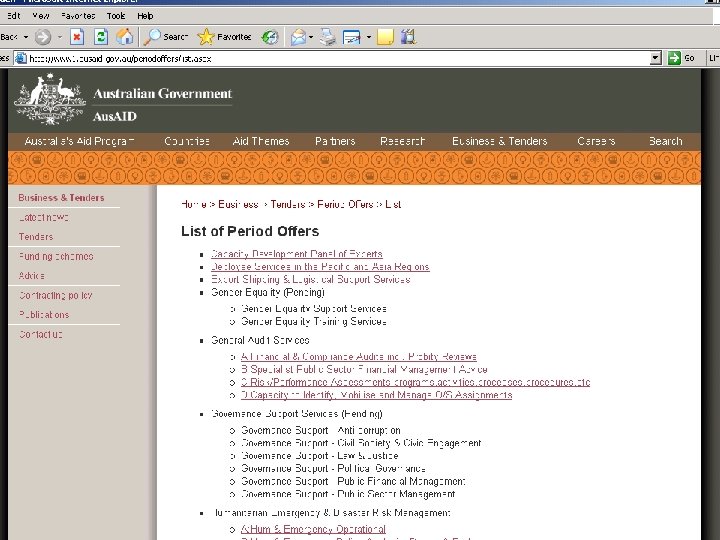Open B Specialist Public Sector Financial Management
Screen dimensions: 720x540
(x=364, y=370)
